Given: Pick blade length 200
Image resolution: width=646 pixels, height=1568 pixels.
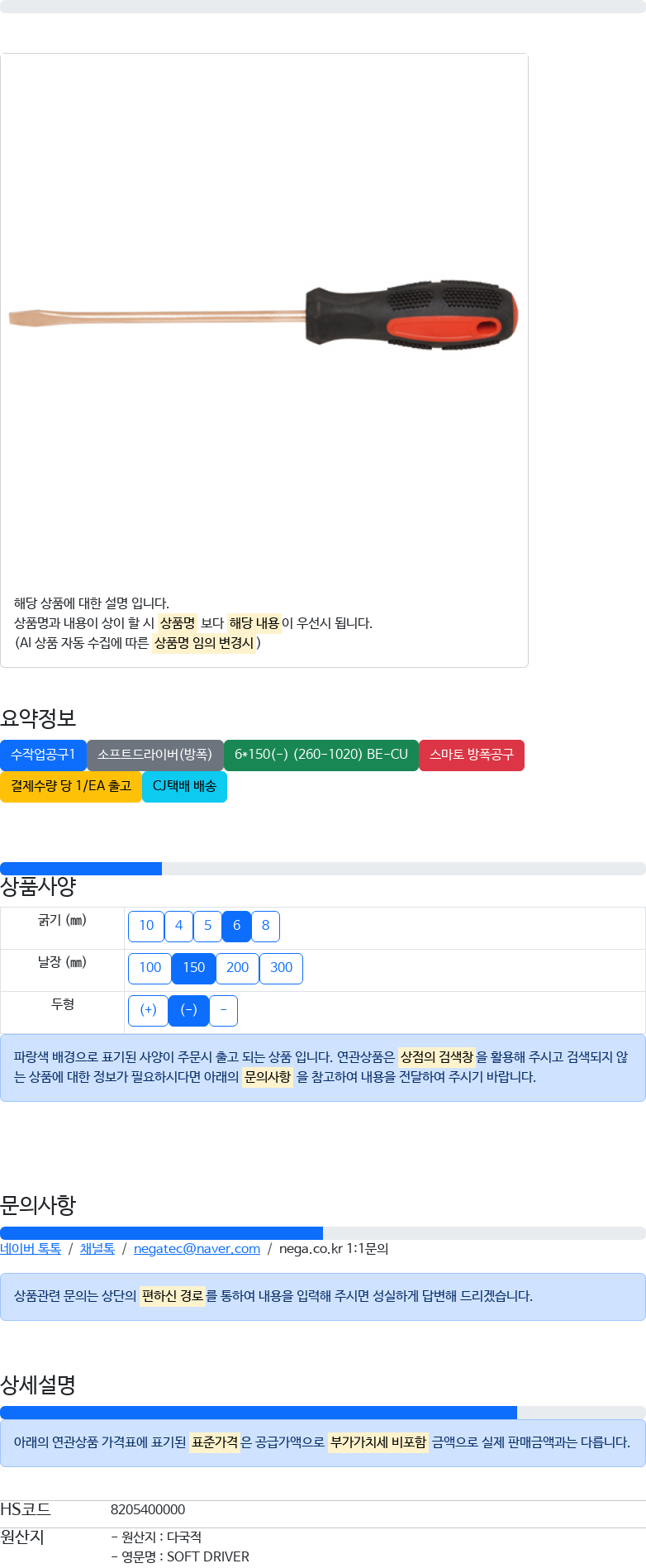Looking at the screenshot, I should tap(237, 968).
